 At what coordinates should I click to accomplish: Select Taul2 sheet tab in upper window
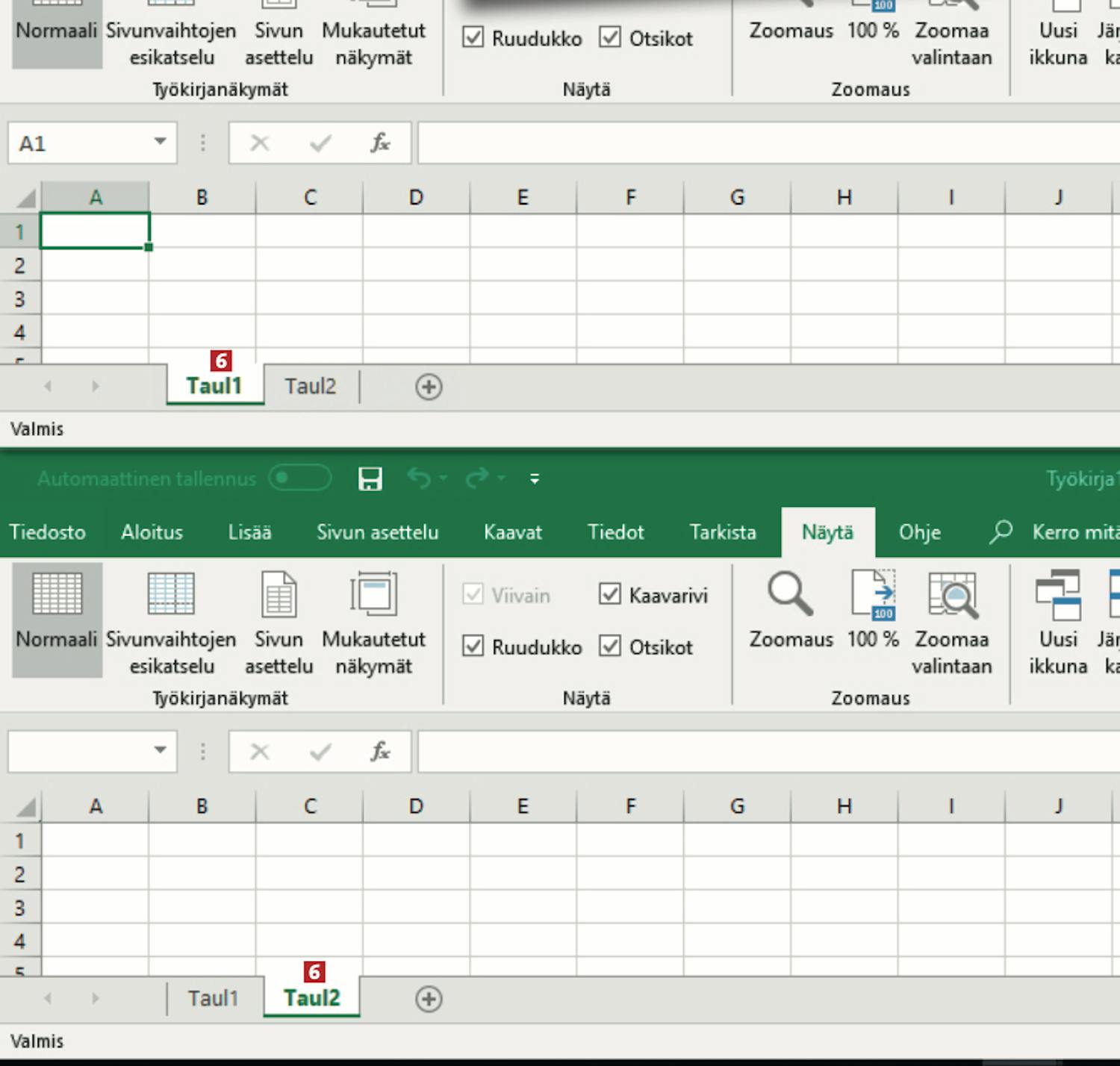tap(311, 387)
